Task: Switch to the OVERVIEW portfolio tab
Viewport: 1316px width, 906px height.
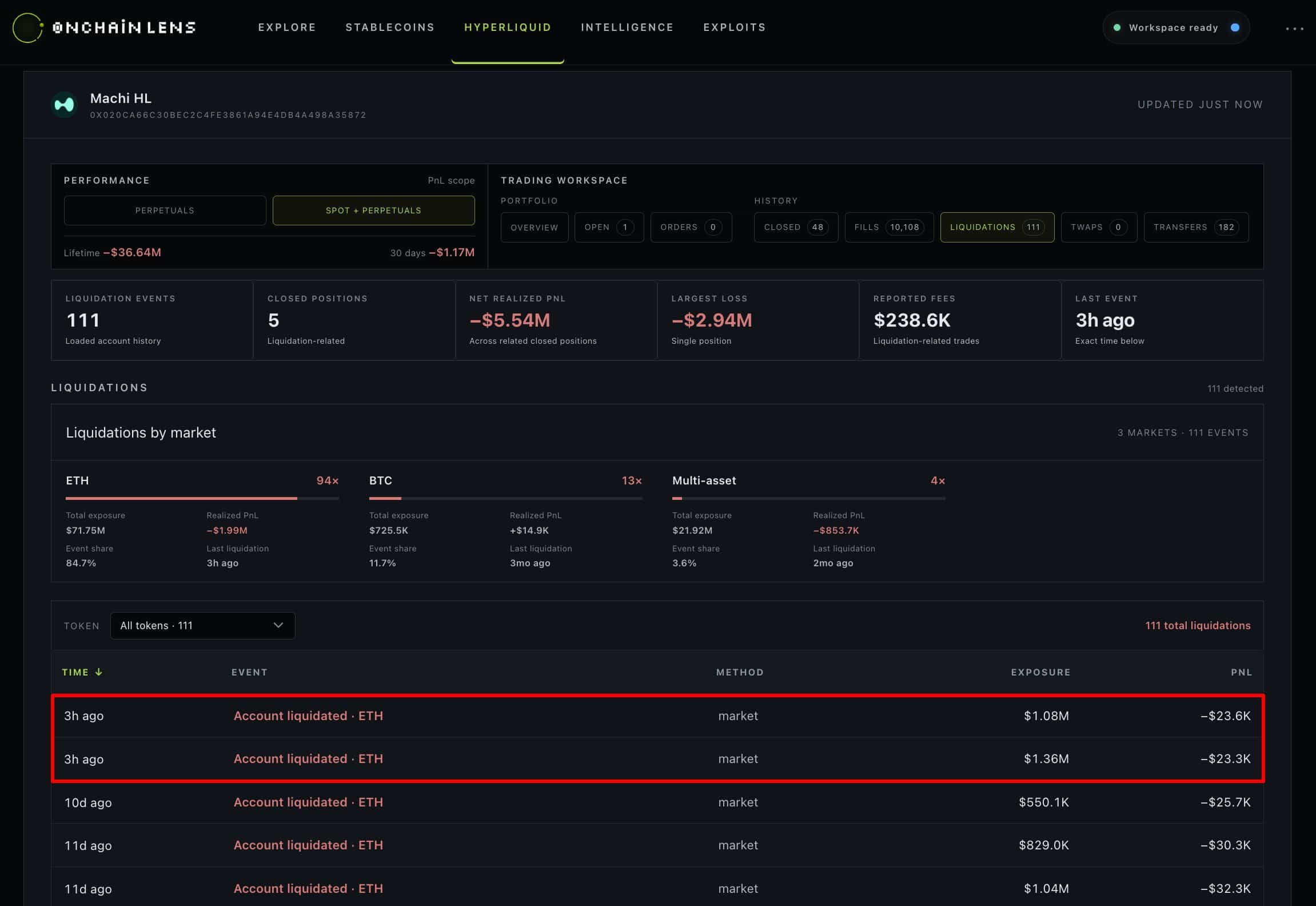Action: point(535,227)
